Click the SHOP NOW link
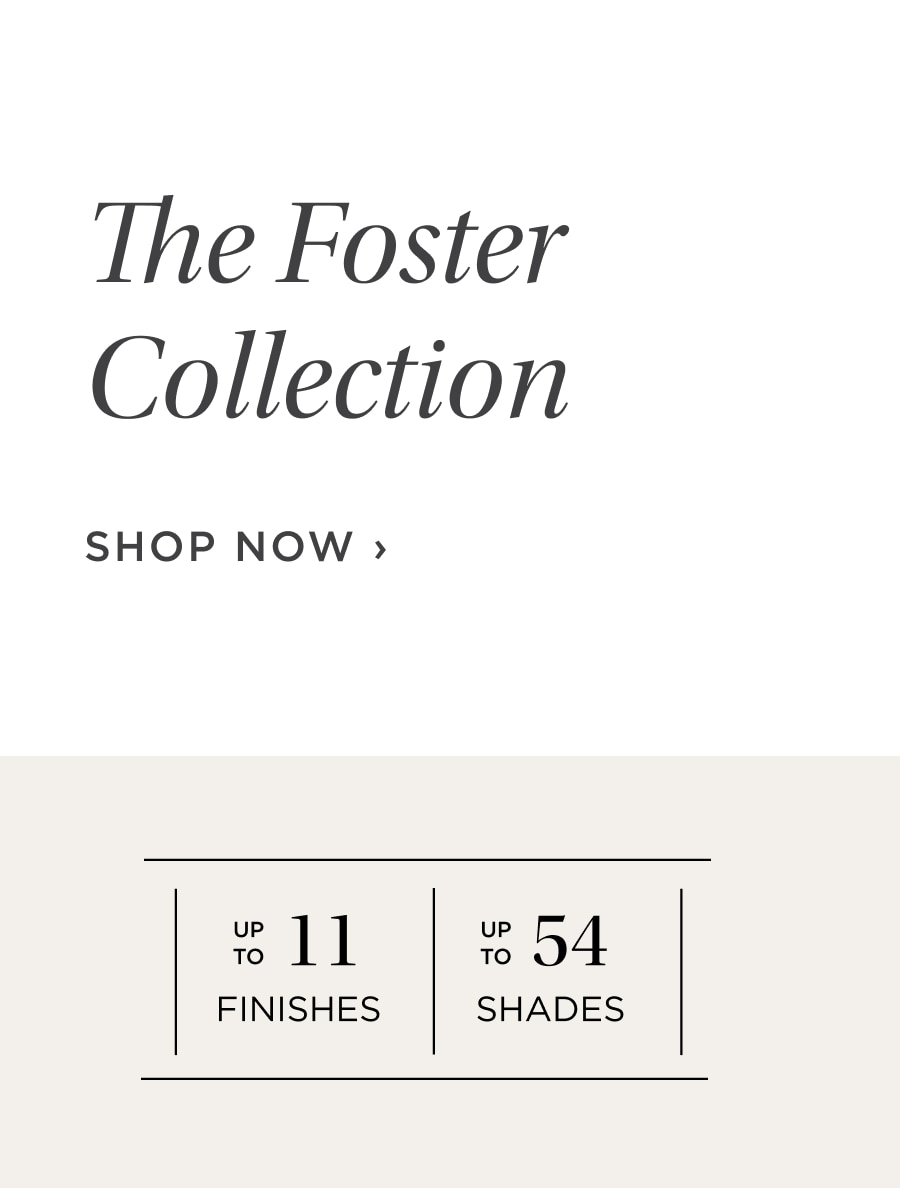900x1188 pixels. (236, 546)
